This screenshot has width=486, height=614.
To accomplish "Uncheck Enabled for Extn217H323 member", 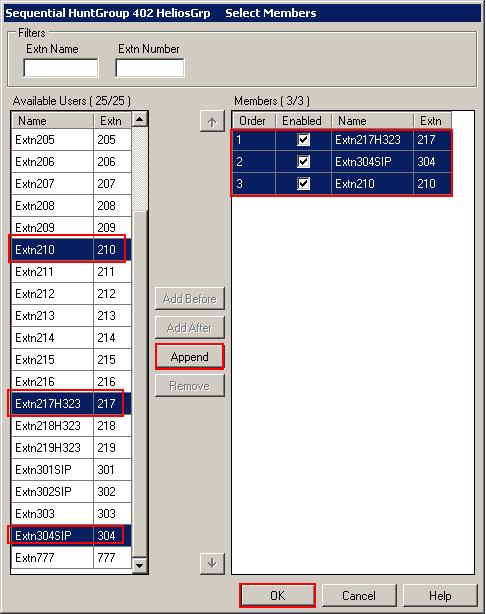I will tap(304, 140).
